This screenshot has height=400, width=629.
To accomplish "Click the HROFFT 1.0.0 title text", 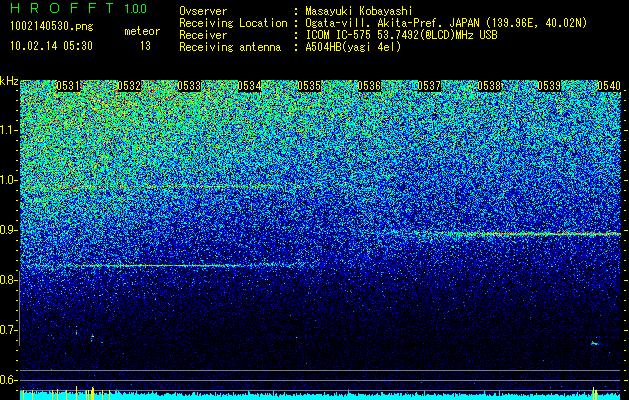I will click(79, 8).
